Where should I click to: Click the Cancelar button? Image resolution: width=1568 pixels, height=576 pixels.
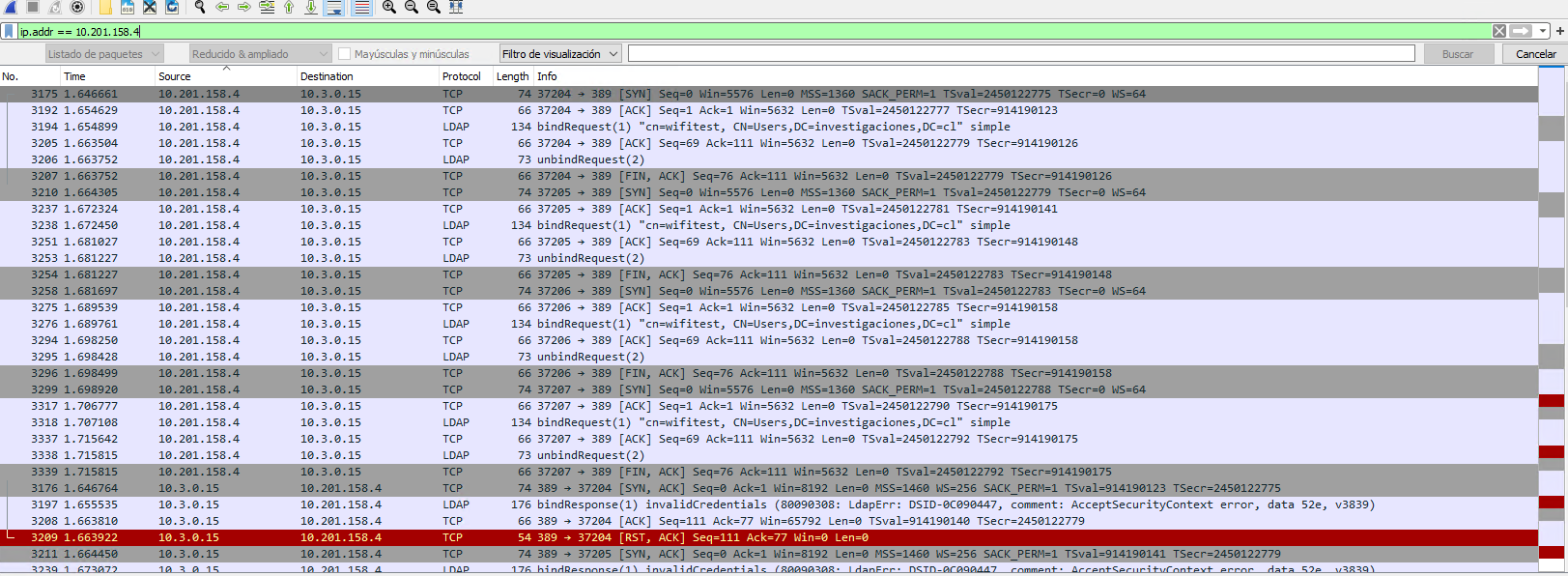click(1535, 54)
